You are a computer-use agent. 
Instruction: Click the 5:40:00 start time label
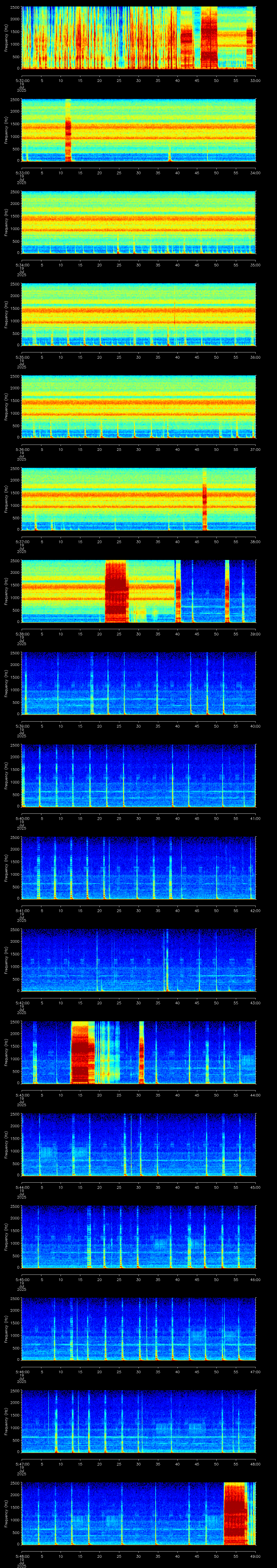(22, 818)
